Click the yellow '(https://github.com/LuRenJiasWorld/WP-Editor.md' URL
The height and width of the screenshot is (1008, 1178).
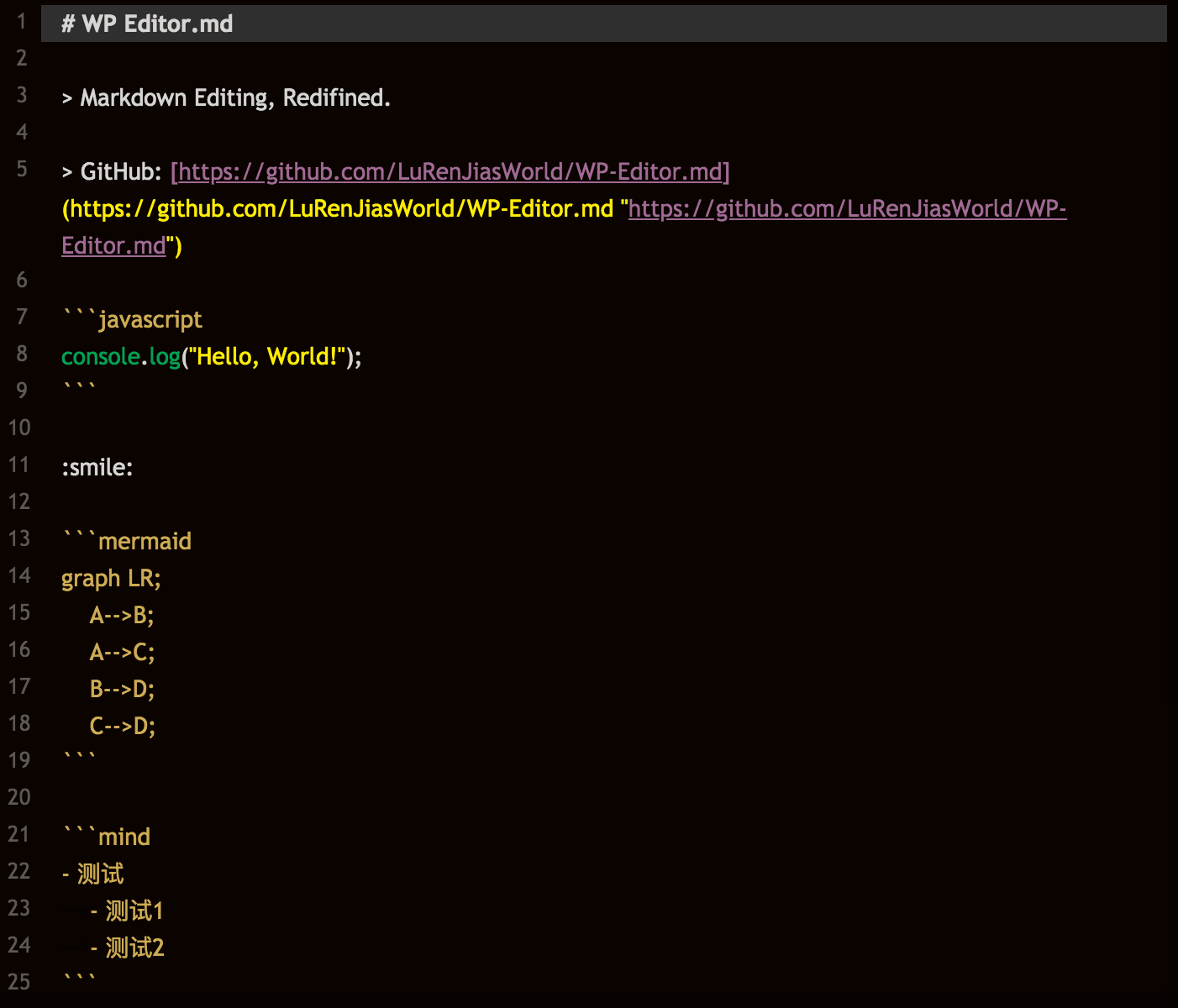[338, 209]
